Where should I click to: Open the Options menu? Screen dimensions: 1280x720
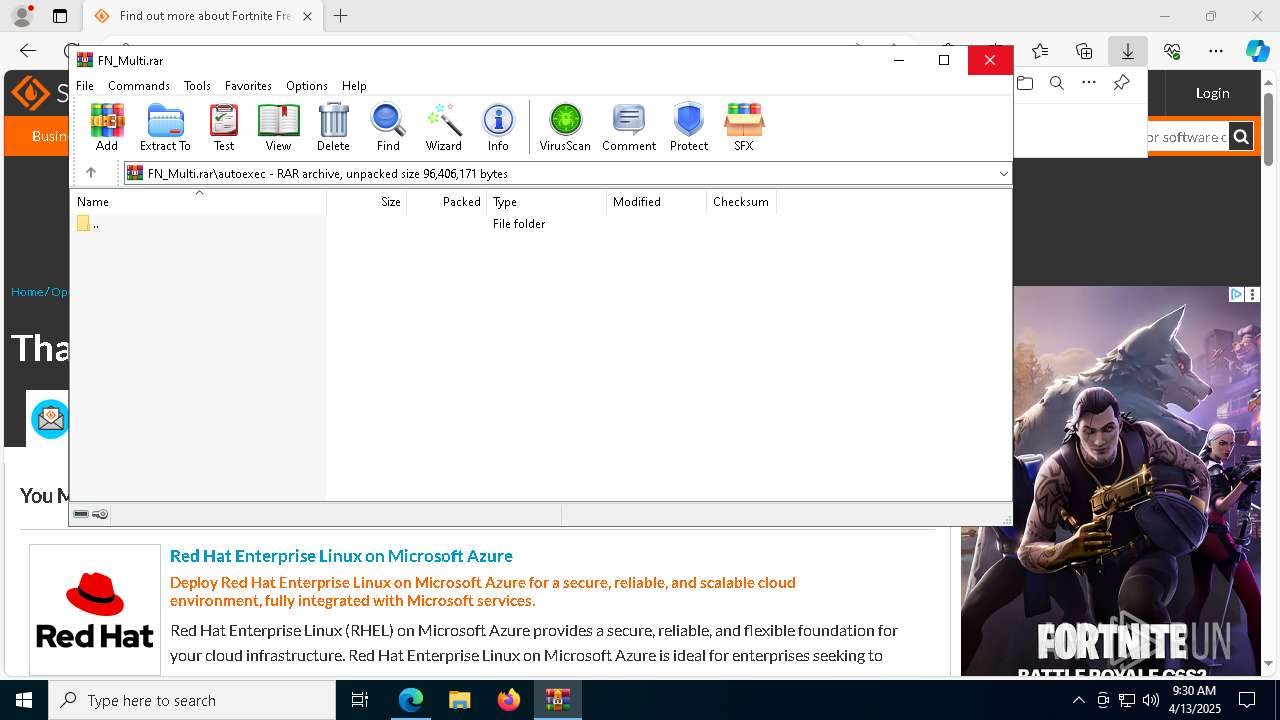click(307, 86)
